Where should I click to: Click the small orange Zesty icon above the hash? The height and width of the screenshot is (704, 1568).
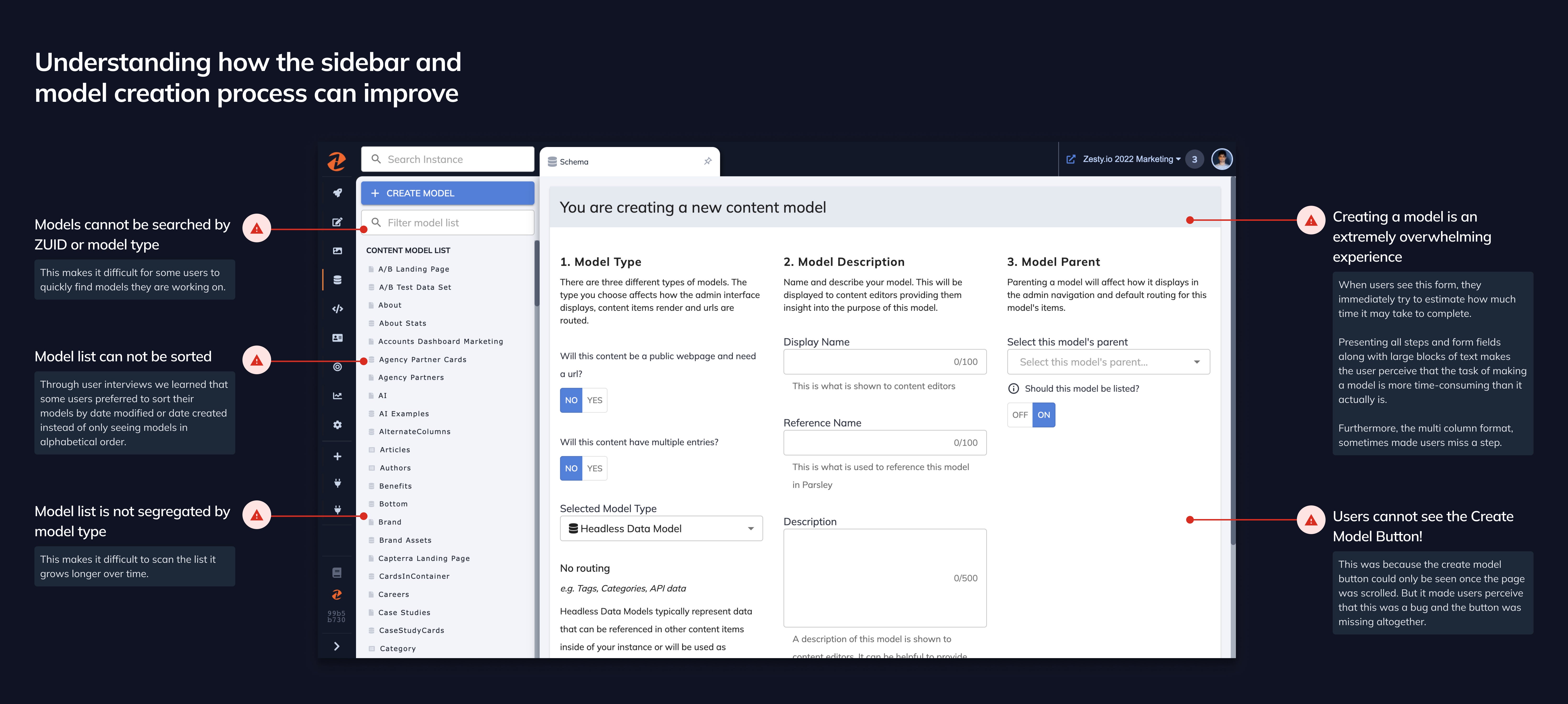(337, 595)
